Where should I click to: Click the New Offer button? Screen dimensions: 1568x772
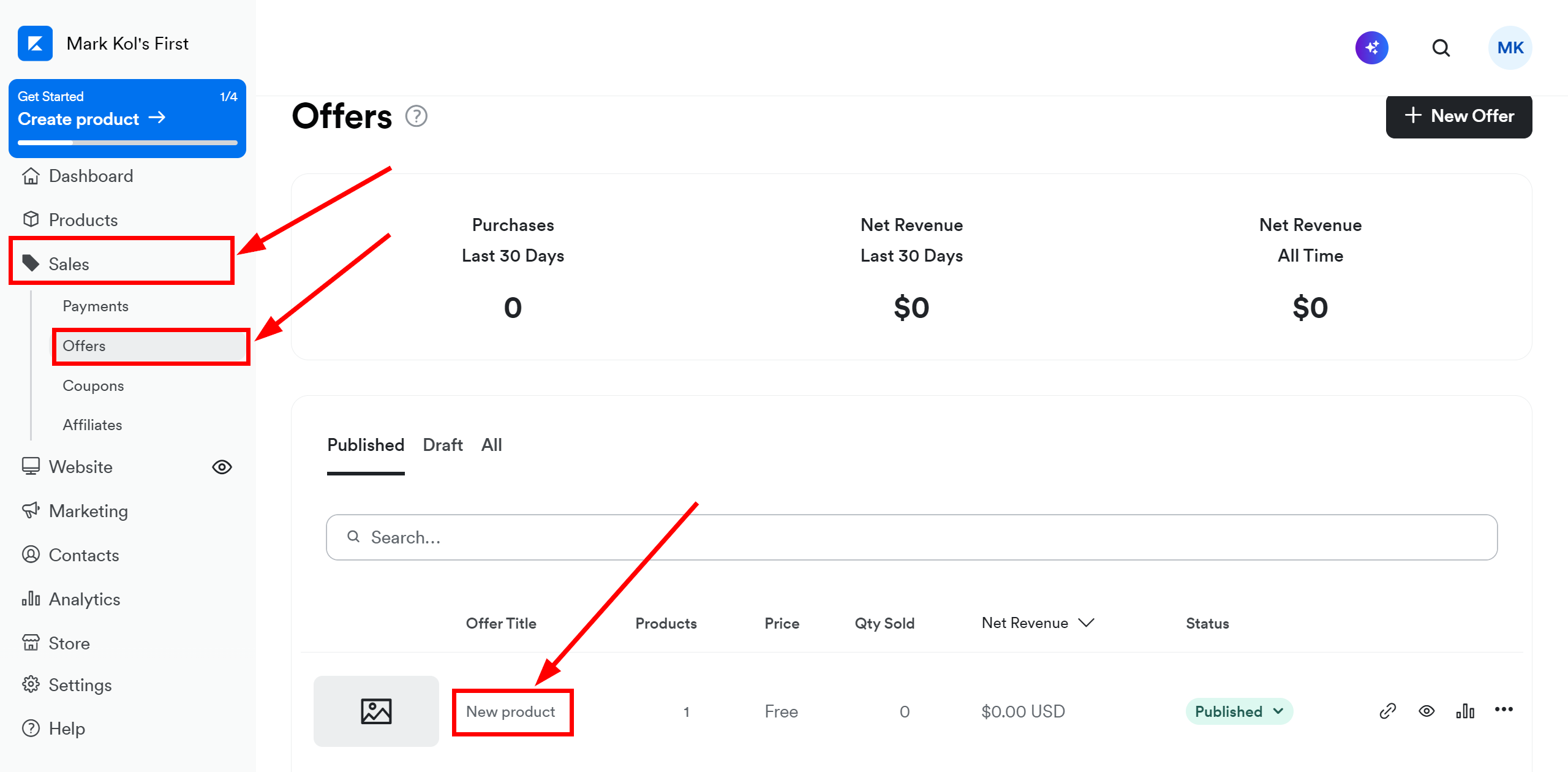[x=1459, y=116]
